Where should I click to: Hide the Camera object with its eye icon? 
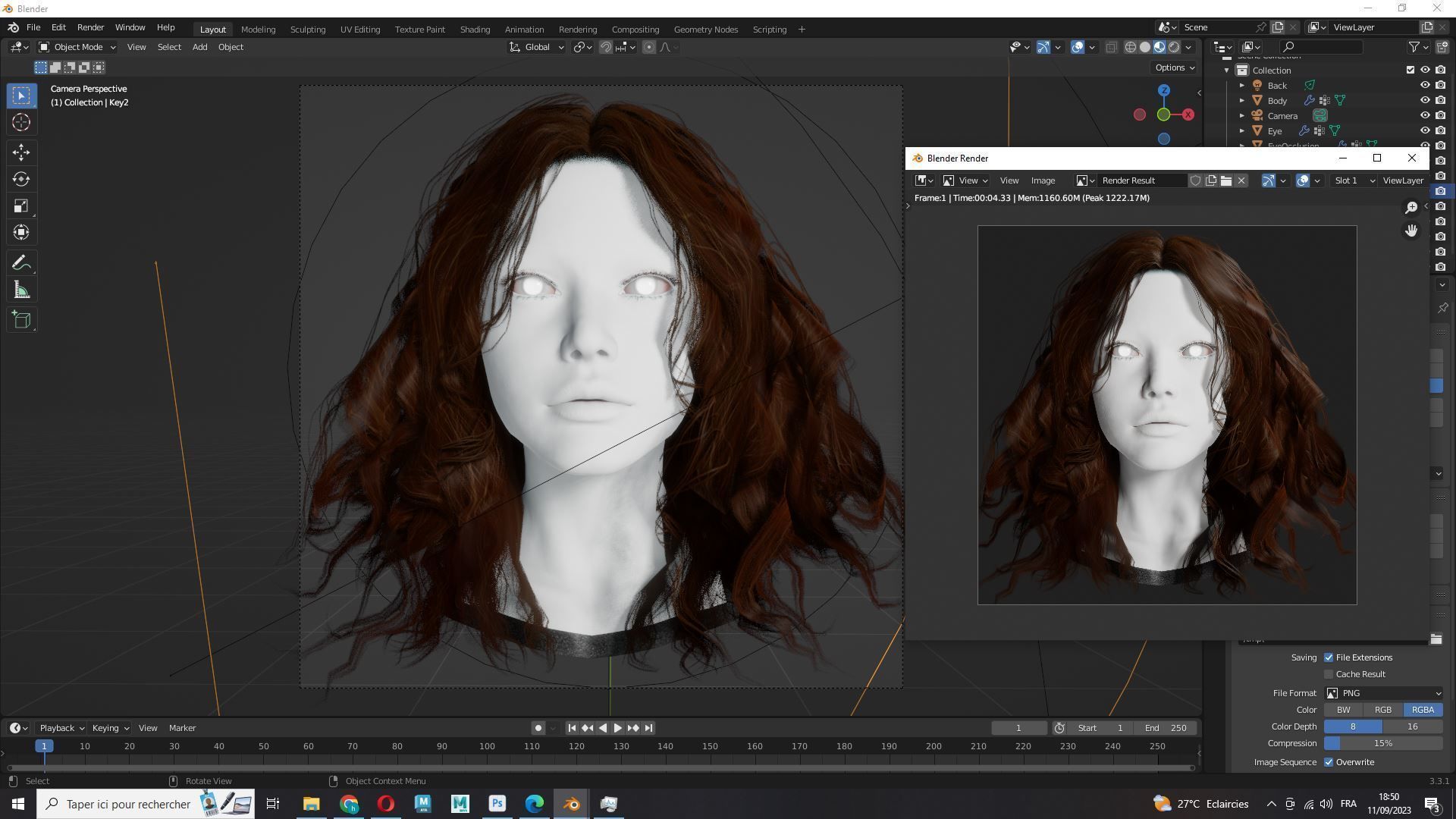tap(1425, 115)
